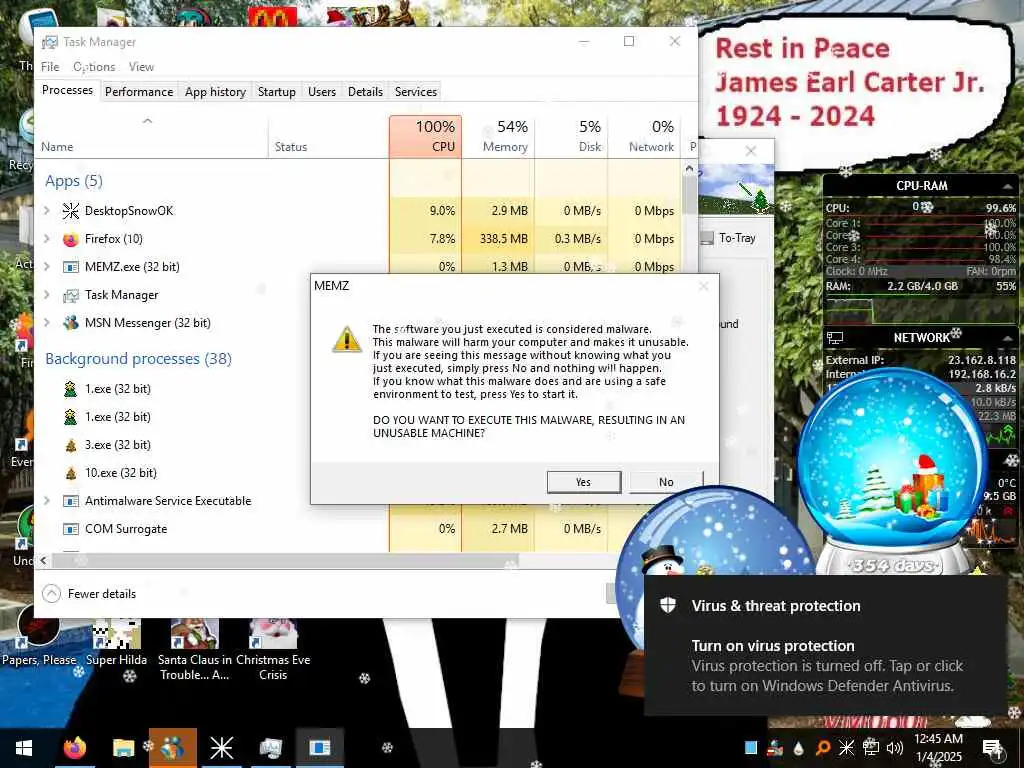
Task: Click the Task Manager row icon in Apps
Action: [71, 295]
